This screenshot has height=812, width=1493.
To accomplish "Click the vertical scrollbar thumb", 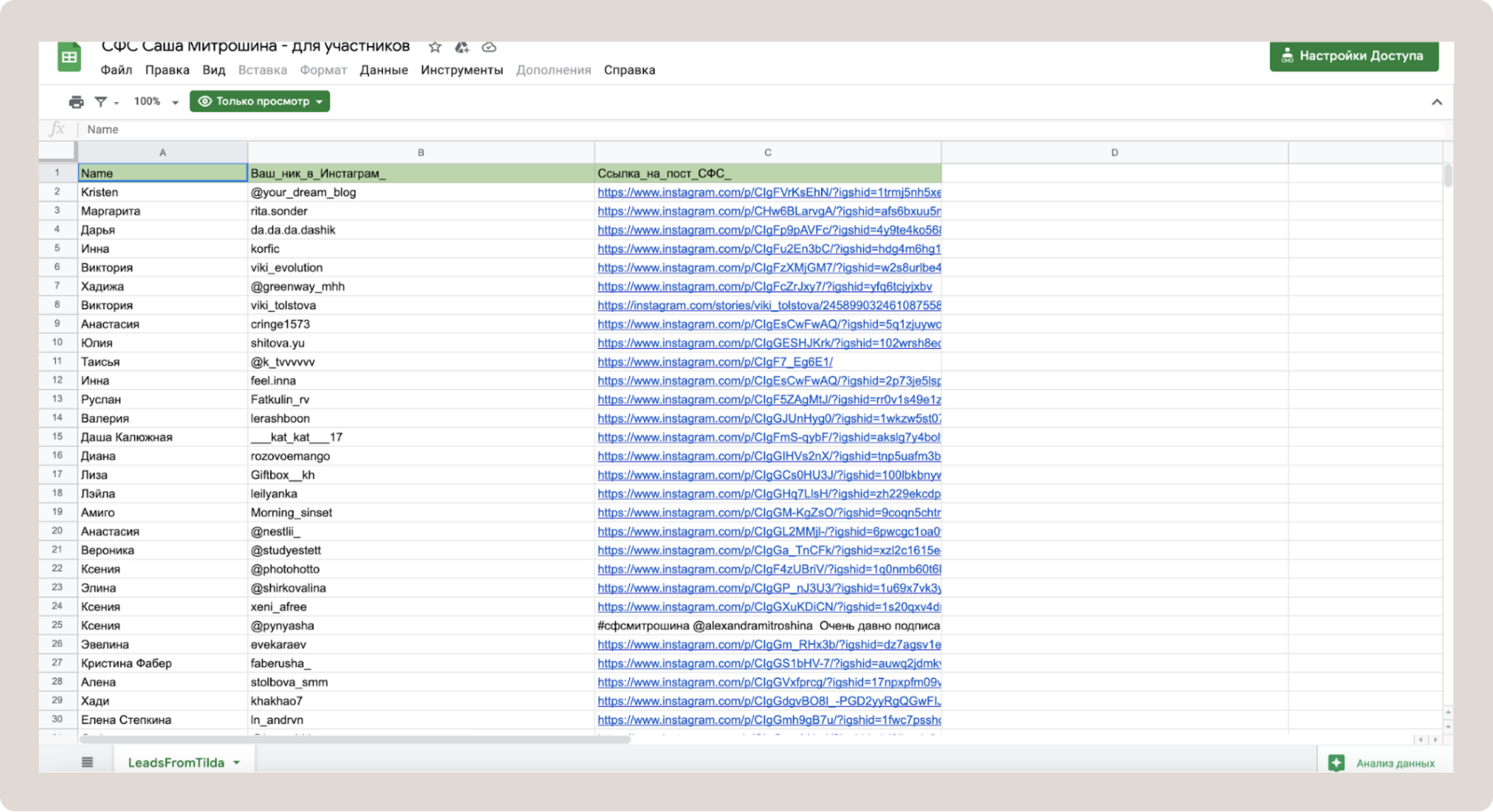I will [x=1448, y=175].
